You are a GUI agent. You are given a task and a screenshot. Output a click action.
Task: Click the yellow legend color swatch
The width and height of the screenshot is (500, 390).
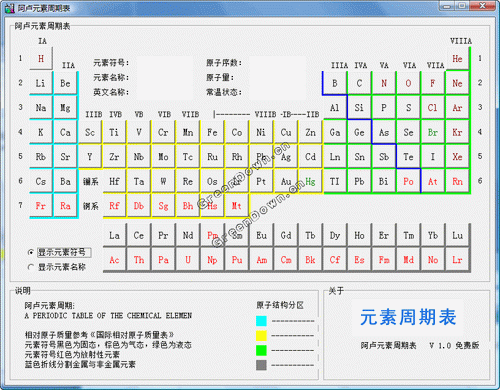click(x=261, y=335)
